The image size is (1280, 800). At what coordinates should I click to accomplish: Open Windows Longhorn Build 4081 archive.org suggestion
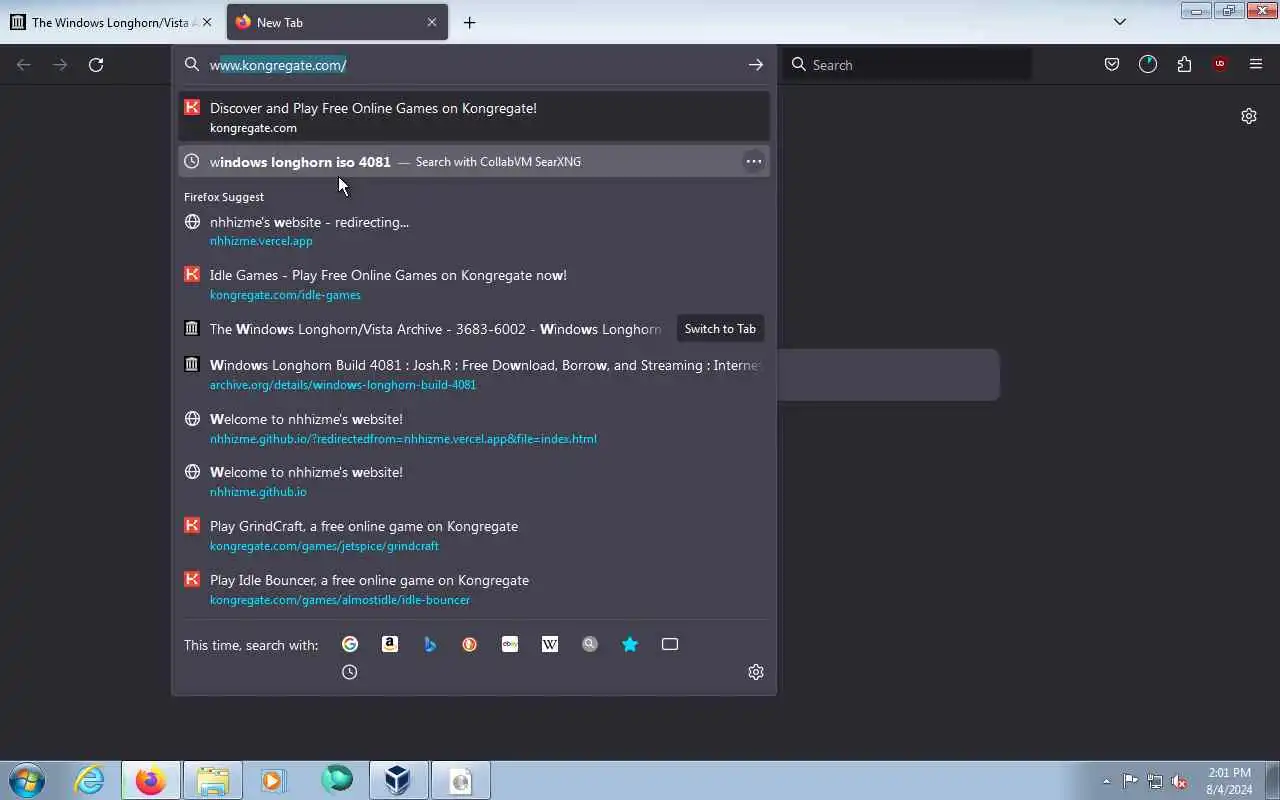(x=474, y=374)
